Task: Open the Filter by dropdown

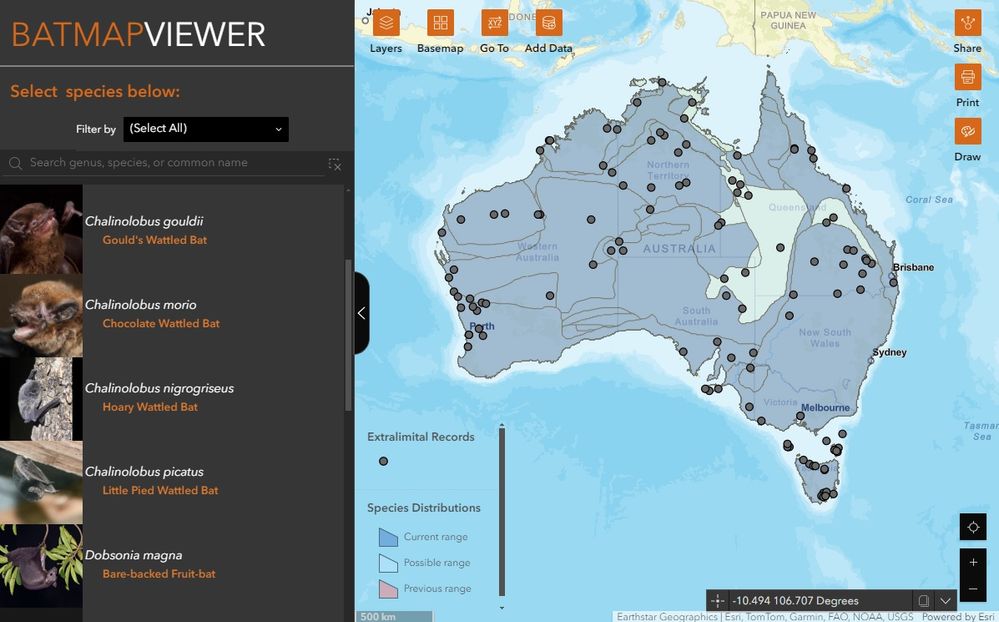Action: pyautogui.click(x=206, y=129)
